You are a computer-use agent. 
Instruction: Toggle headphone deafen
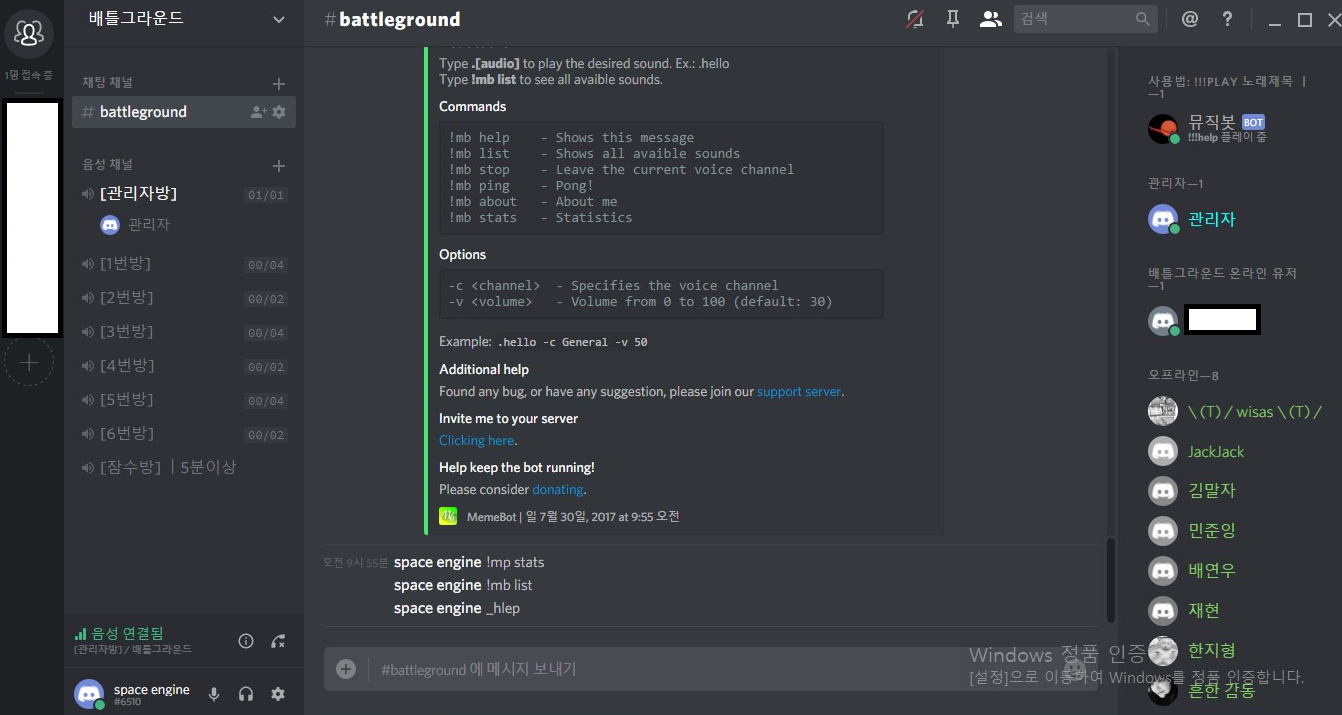point(246,694)
